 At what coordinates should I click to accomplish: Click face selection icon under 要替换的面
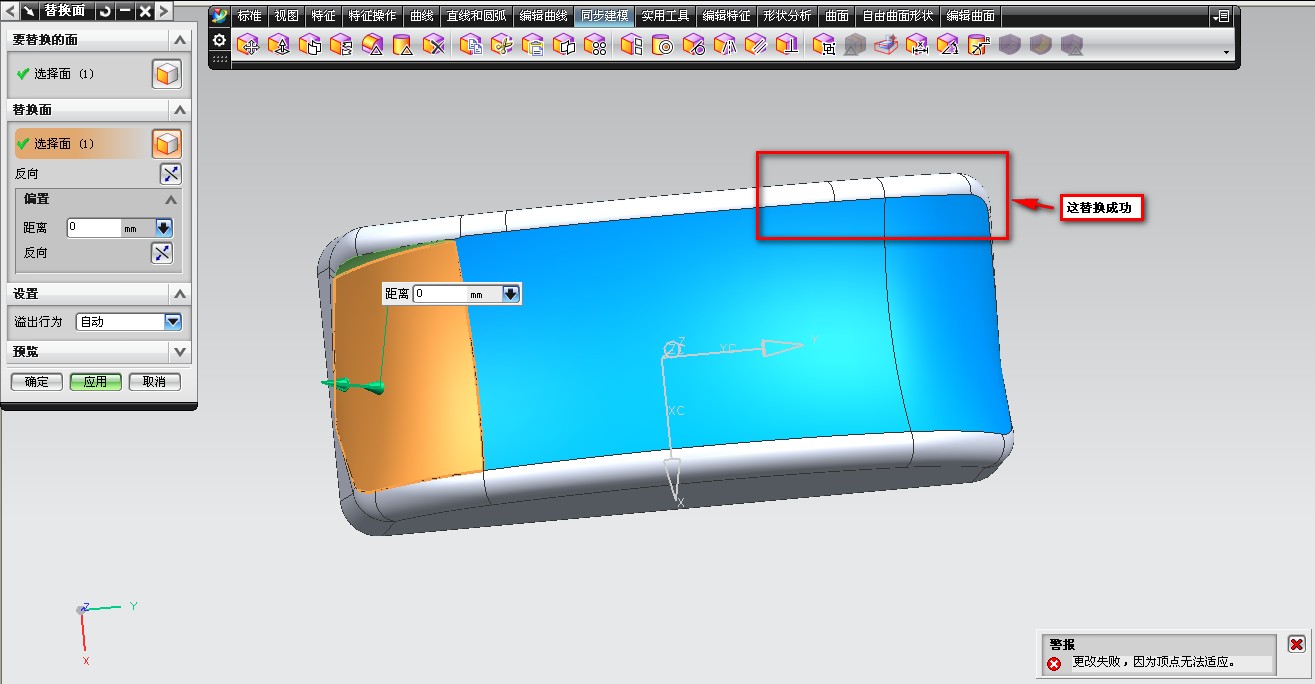click(167, 74)
